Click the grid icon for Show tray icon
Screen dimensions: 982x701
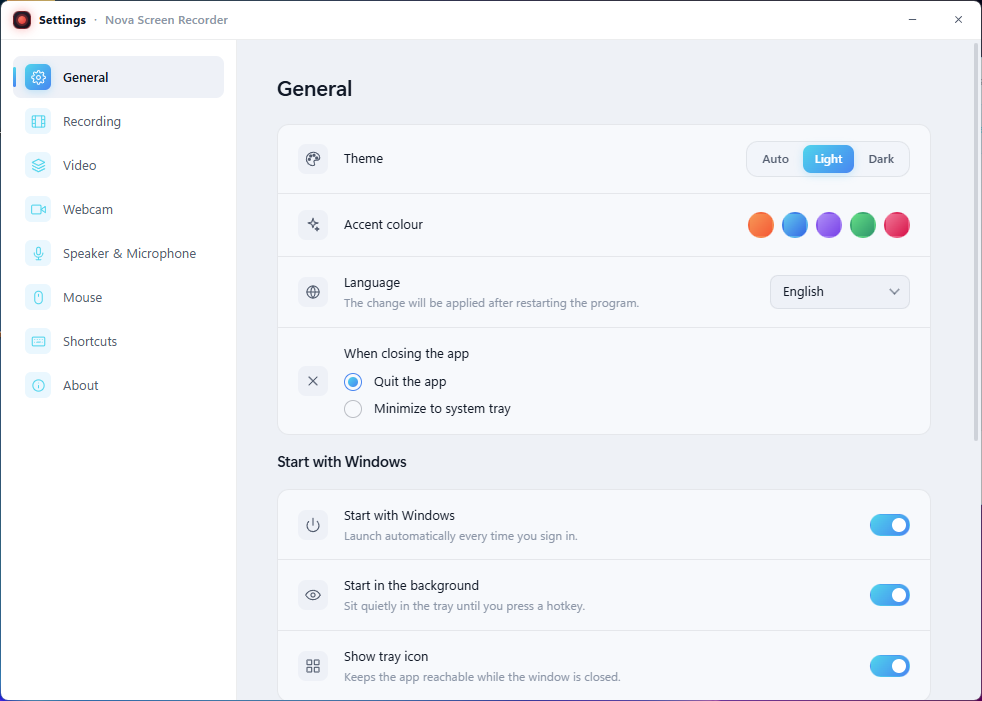coord(313,666)
